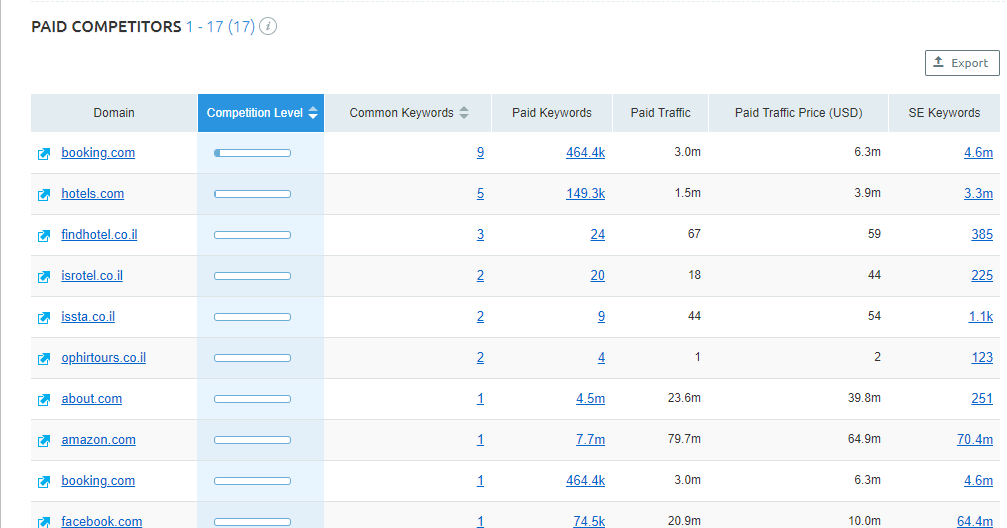Open SE keywords 385 link
This screenshot has width=1007, height=528.
[982, 234]
